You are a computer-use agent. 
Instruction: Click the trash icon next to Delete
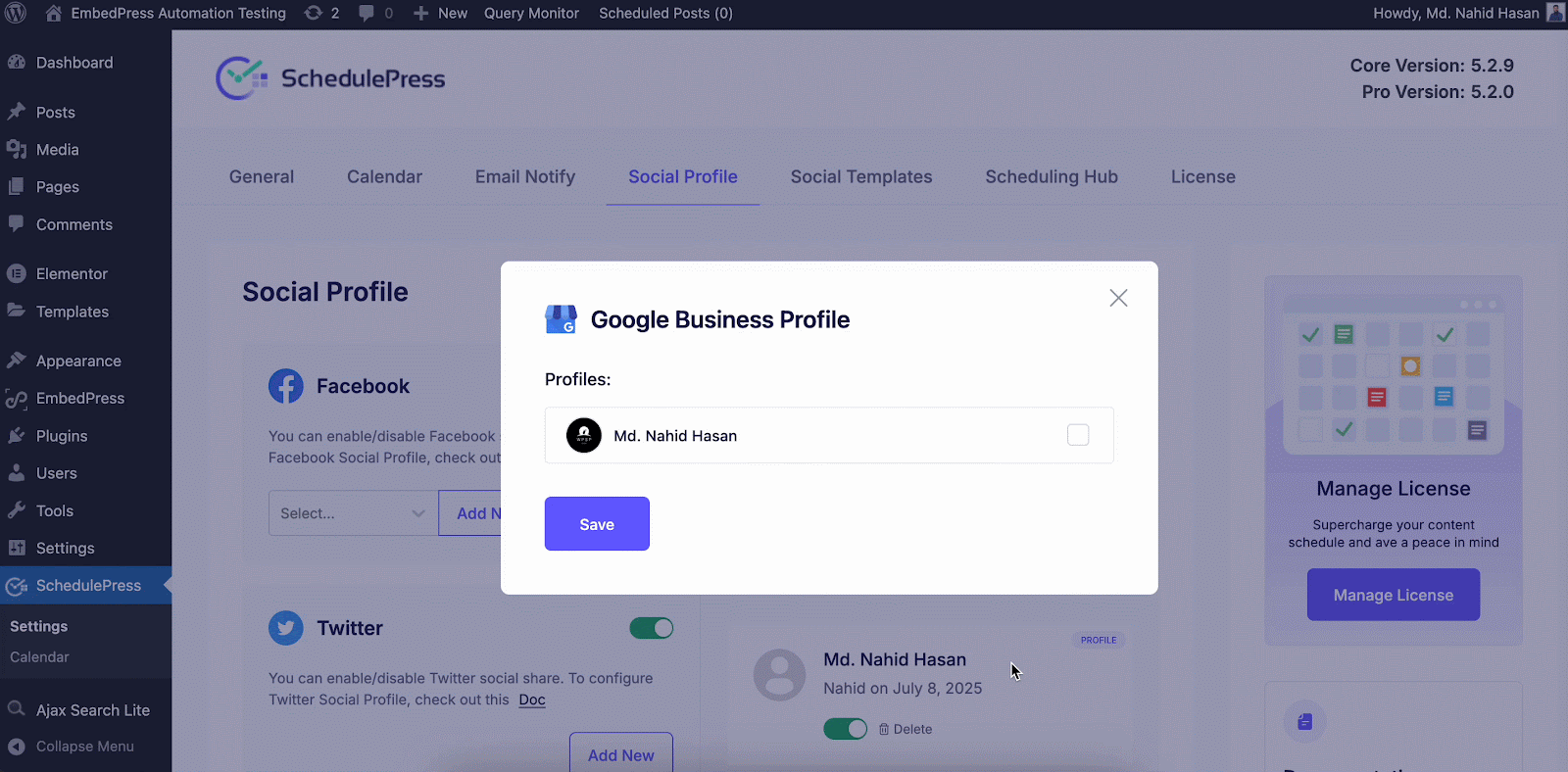[884, 729]
